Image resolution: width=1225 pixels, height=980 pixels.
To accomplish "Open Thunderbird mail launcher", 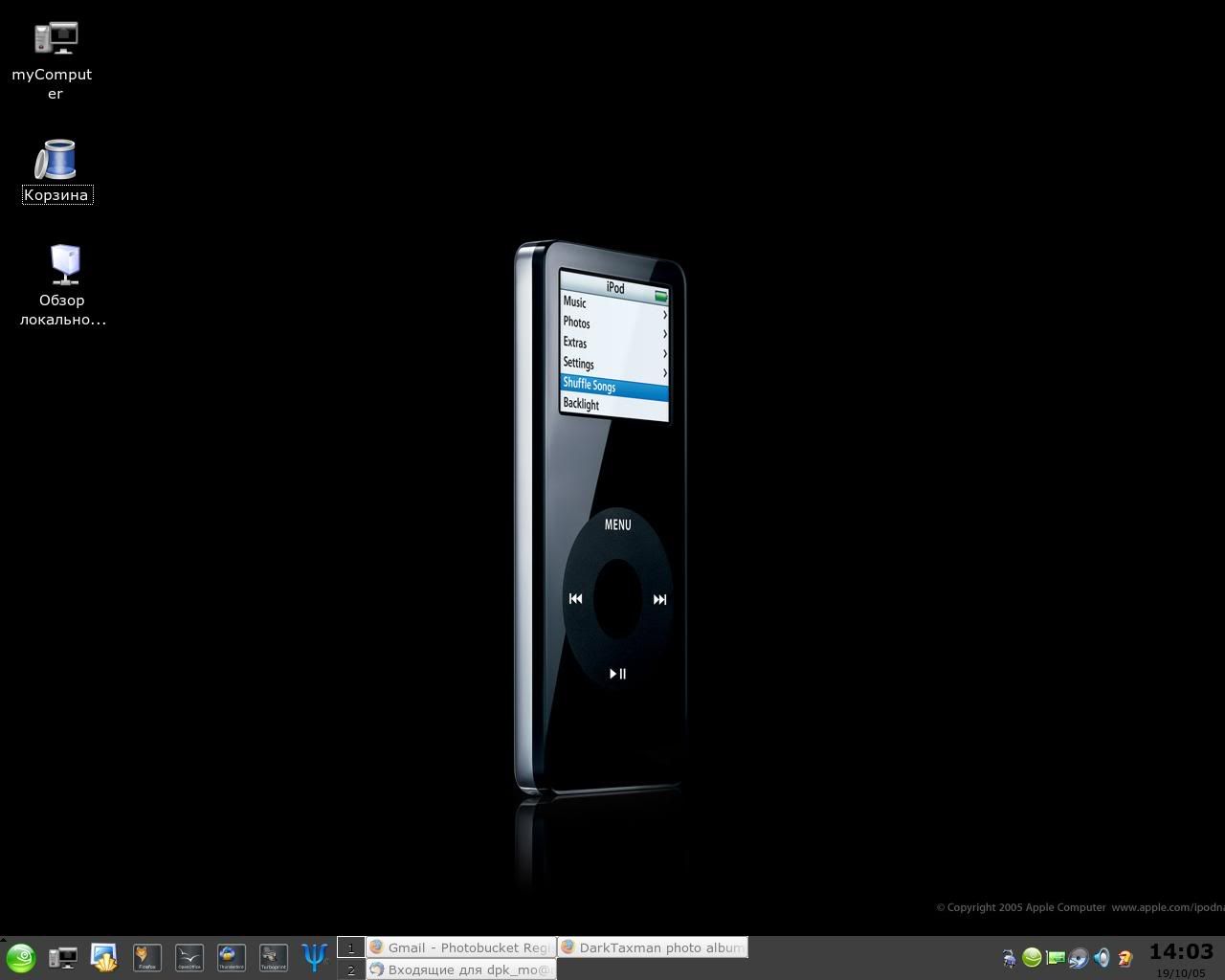I will pos(231,957).
